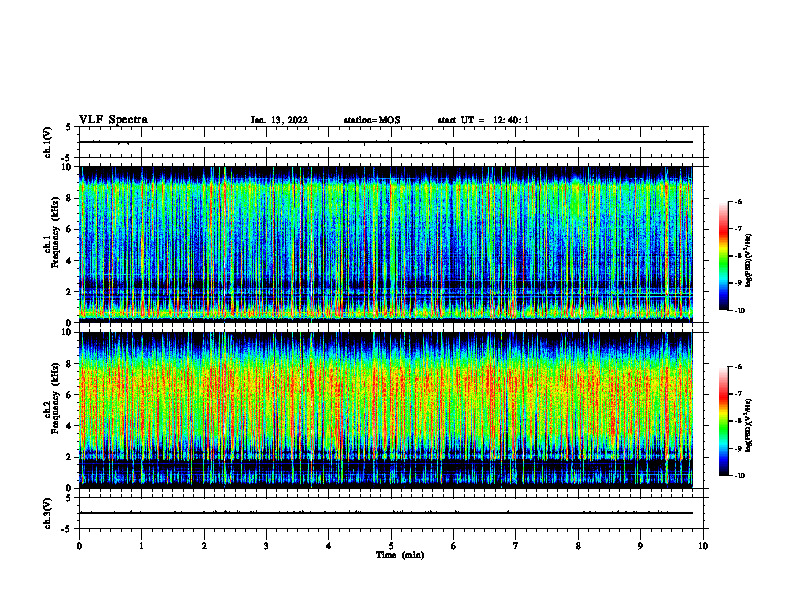Click the ch.2 color scale bar
Screen dimensions: 792x612
click(723, 421)
